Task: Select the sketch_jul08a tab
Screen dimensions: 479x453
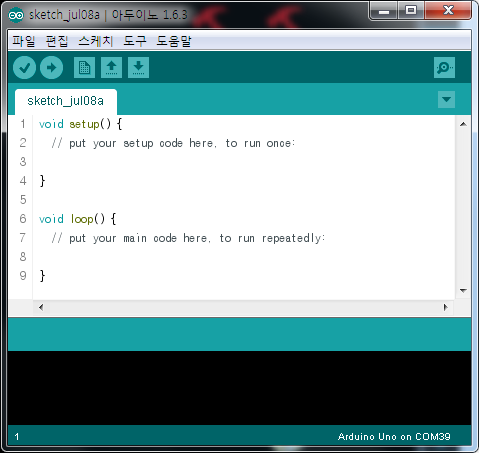Action: point(66,101)
